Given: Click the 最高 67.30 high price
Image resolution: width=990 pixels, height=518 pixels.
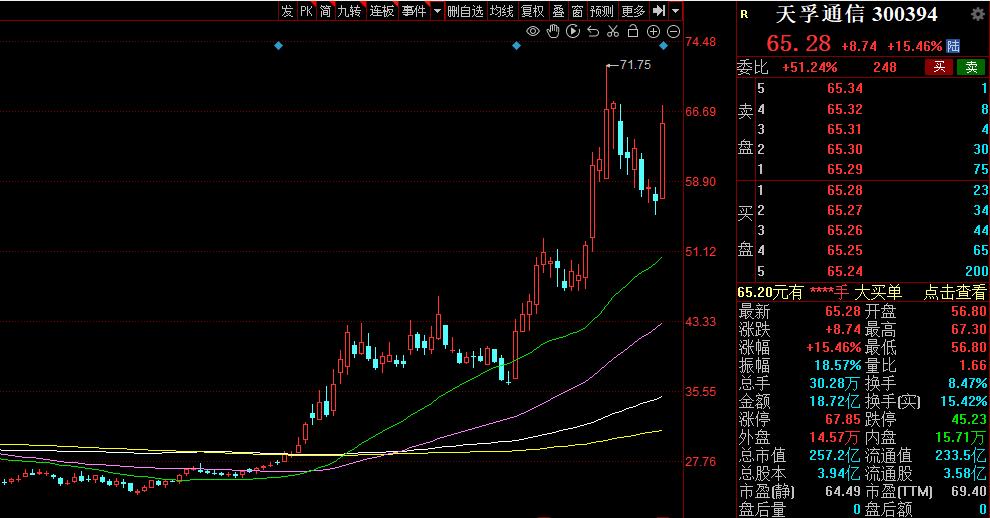Looking at the screenshot, I should click(969, 329).
